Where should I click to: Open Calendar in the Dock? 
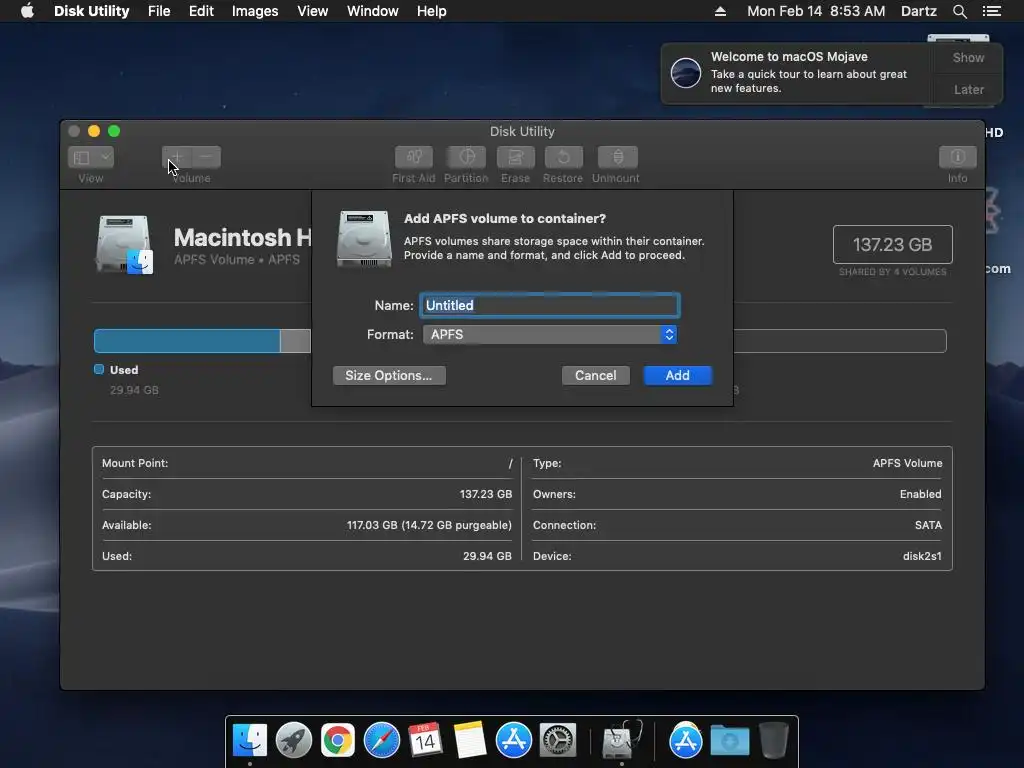pyautogui.click(x=425, y=741)
